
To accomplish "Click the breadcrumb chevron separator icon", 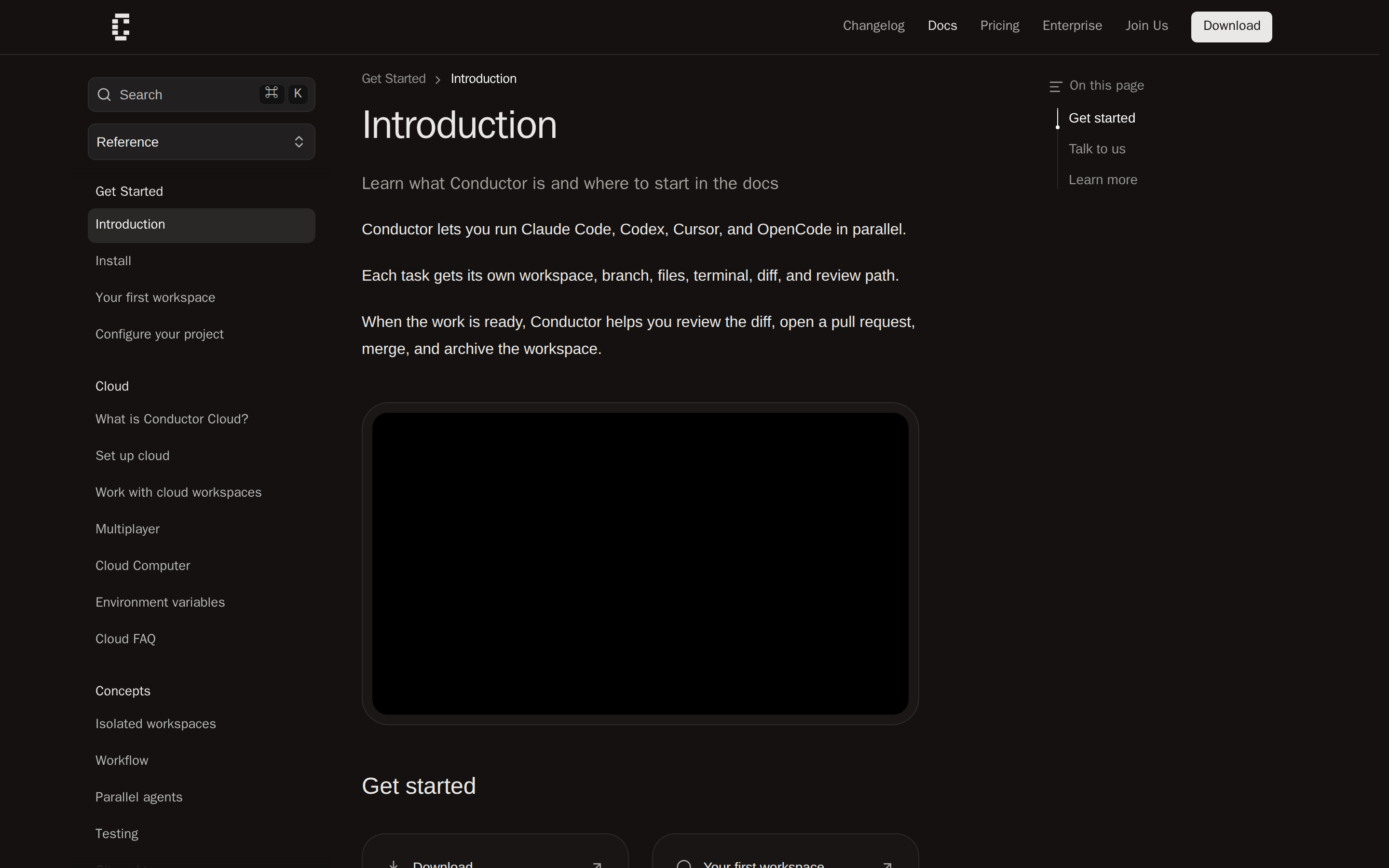I will (438, 80).
